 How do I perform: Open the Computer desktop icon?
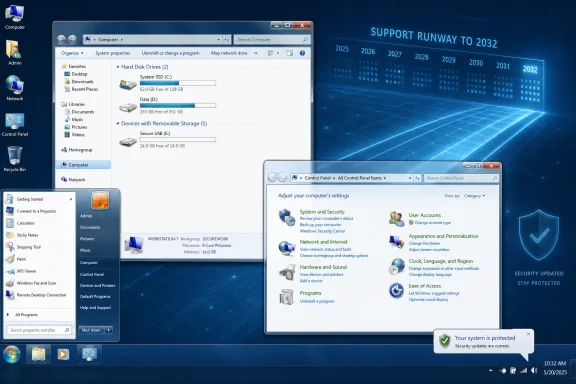point(15,17)
